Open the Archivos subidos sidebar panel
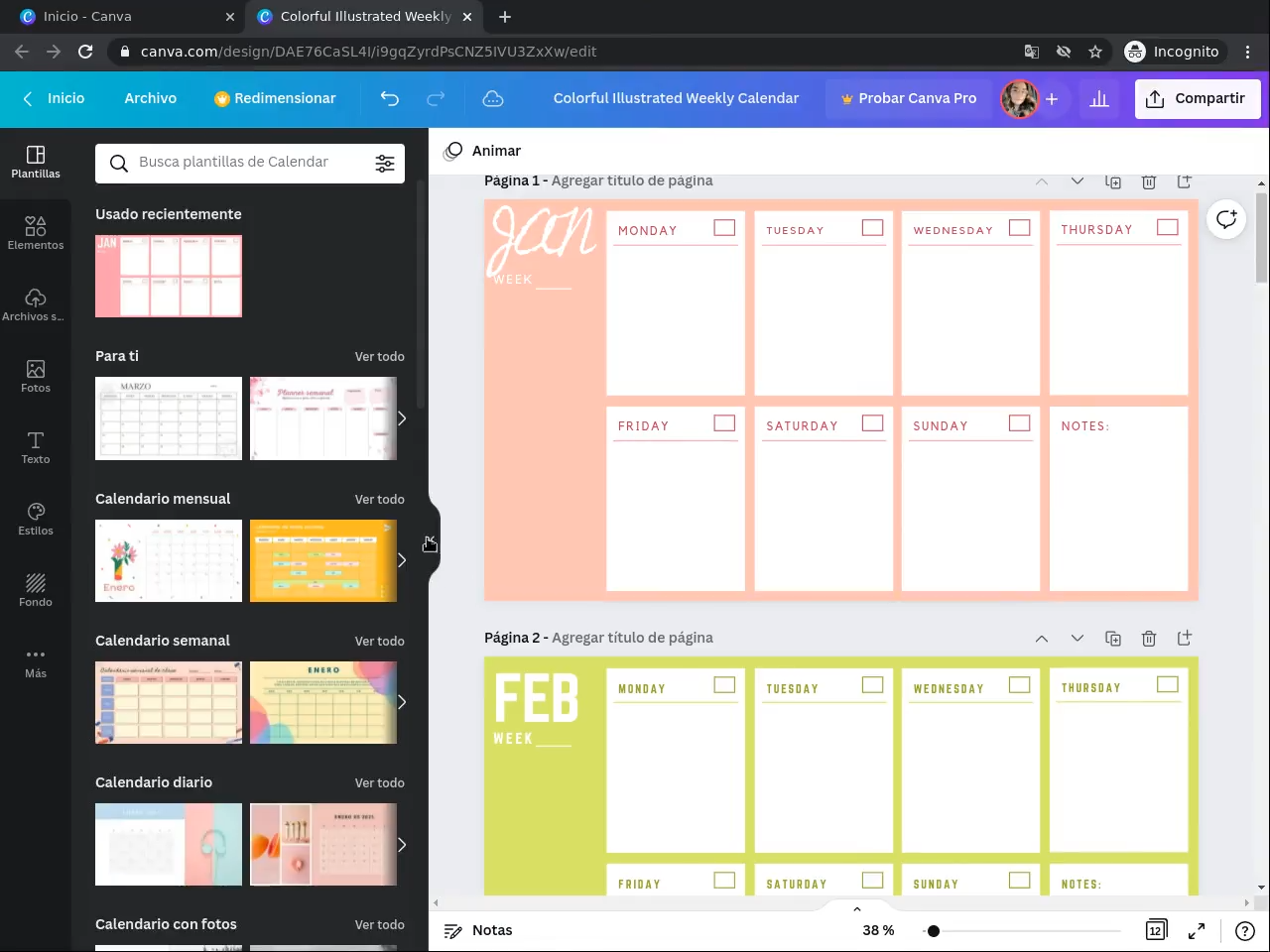The width and height of the screenshot is (1270, 952). coord(36,304)
